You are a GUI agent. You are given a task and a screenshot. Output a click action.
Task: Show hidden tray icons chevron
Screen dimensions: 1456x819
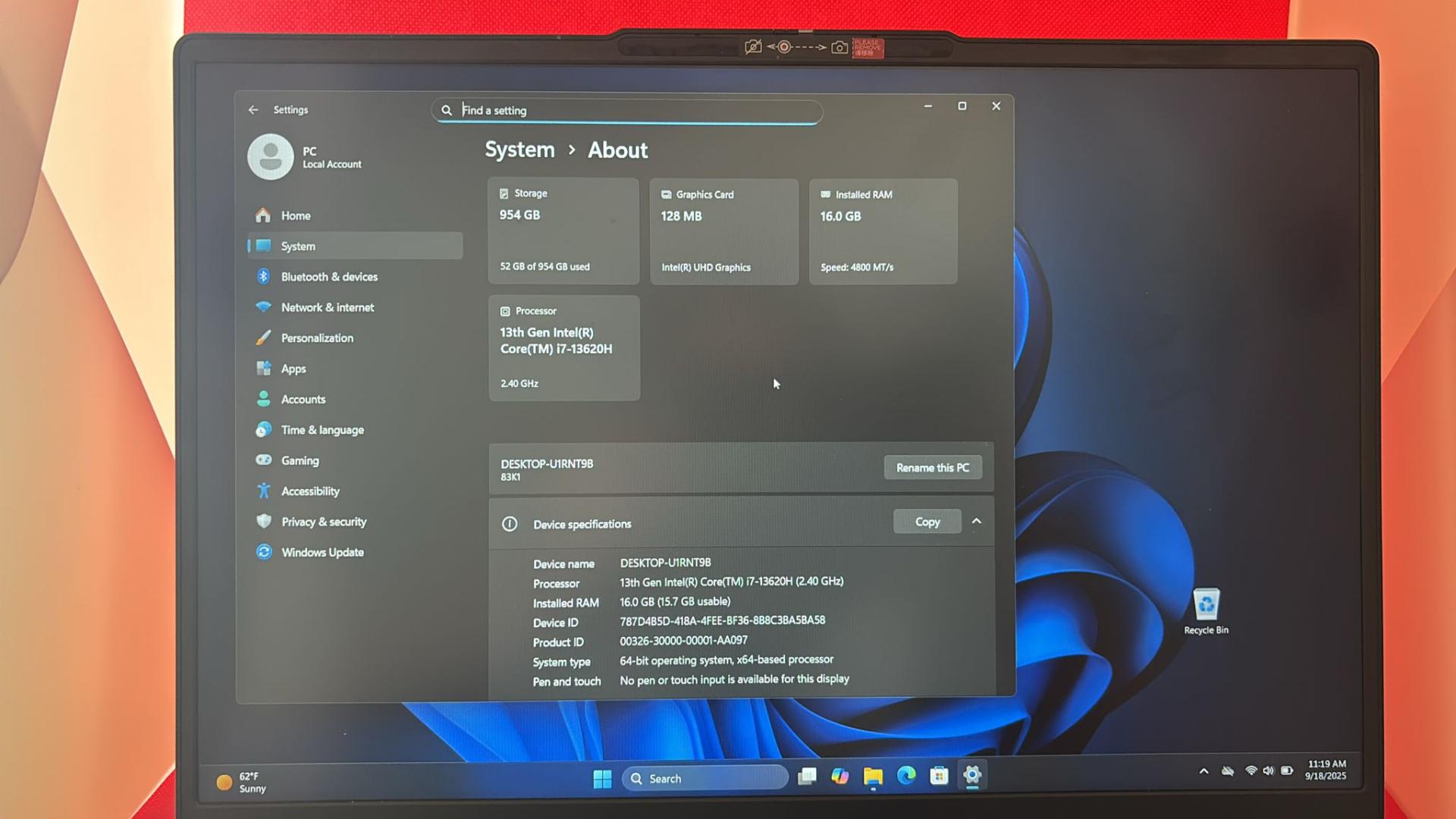1203,771
